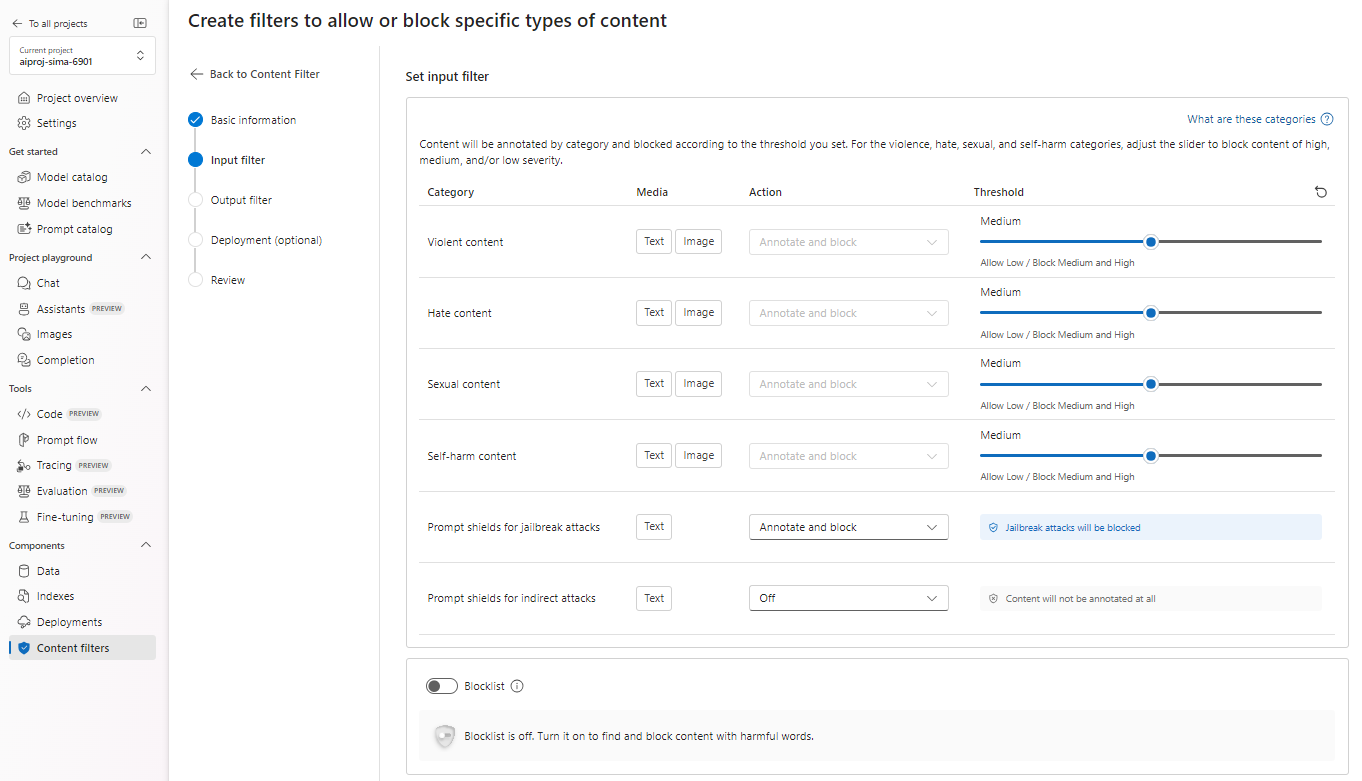Image resolution: width=1362 pixels, height=781 pixels.
Task: Toggle Text media for Violent content
Action: pyautogui.click(x=654, y=241)
